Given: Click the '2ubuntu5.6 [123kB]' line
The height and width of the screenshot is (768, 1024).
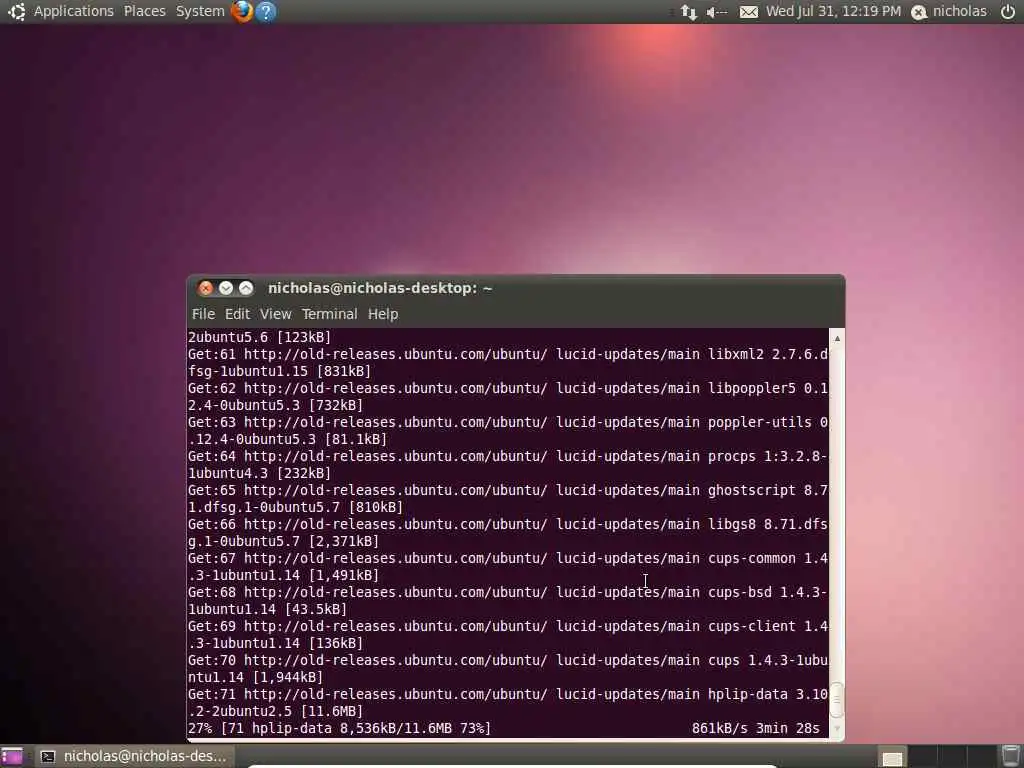Looking at the screenshot, I should (259, 337).
